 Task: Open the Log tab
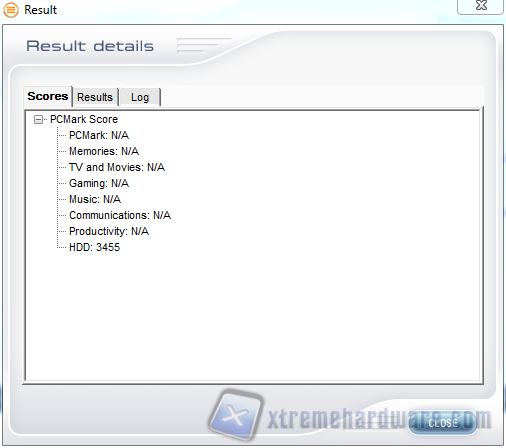coord(140,97)
